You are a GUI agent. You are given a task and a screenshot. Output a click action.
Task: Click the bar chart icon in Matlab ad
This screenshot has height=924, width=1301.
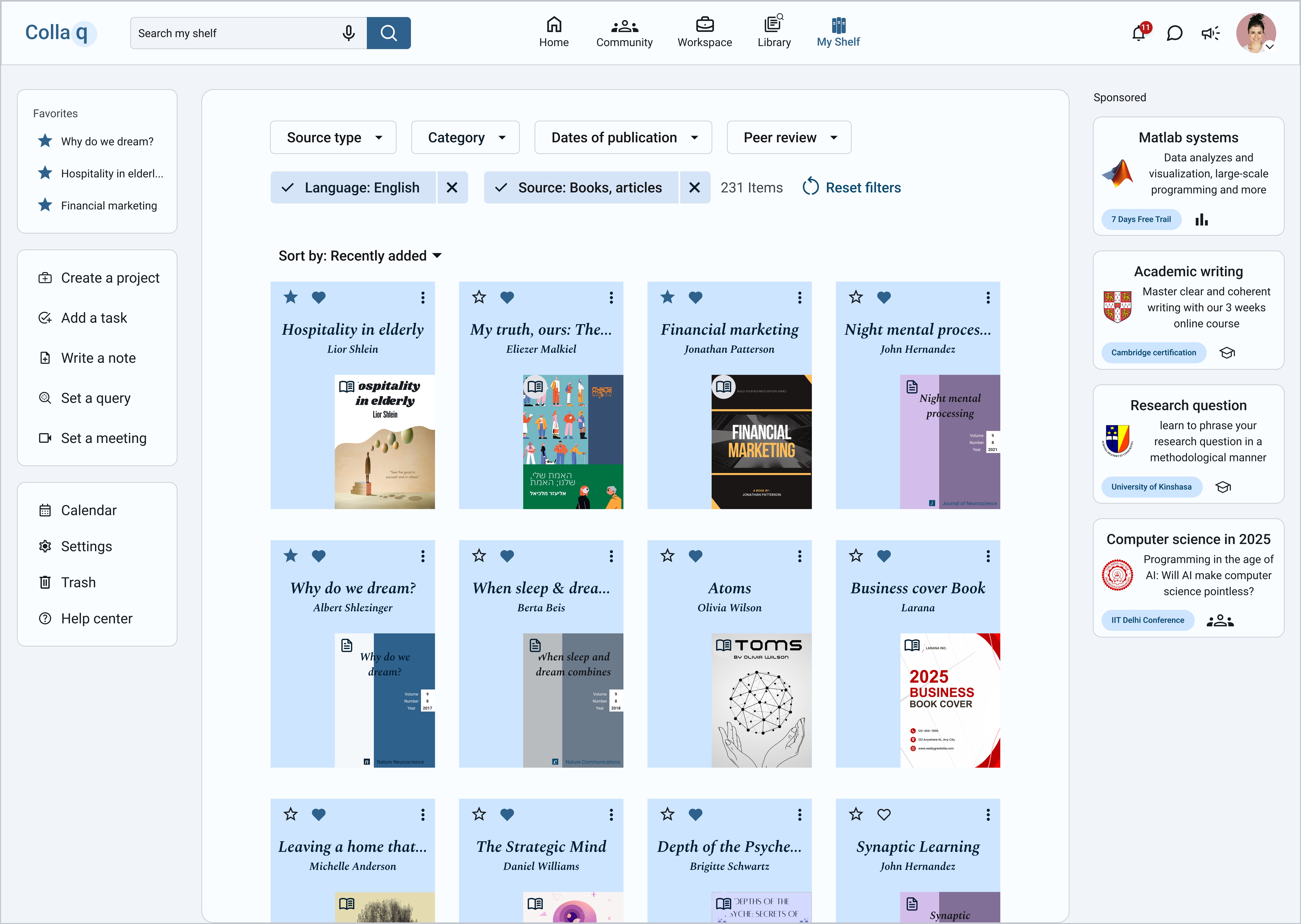tap(1201, 220)
